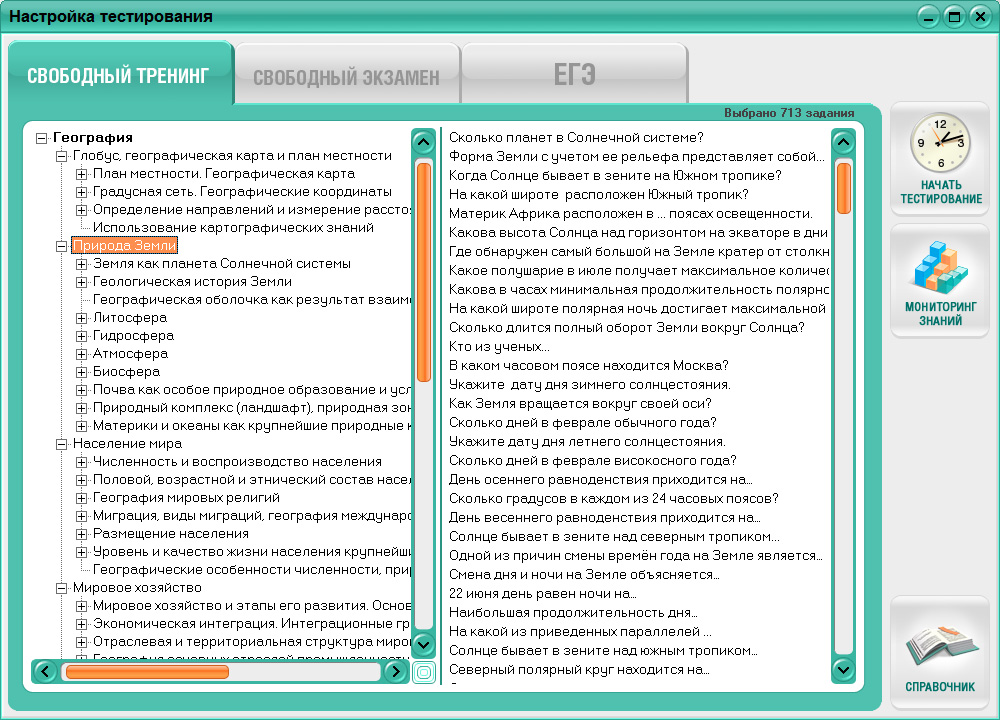Screen dimensions: 1000x720
Task: Select question Наибольшая продолжительность дня...
Action: tap(573, 612)
